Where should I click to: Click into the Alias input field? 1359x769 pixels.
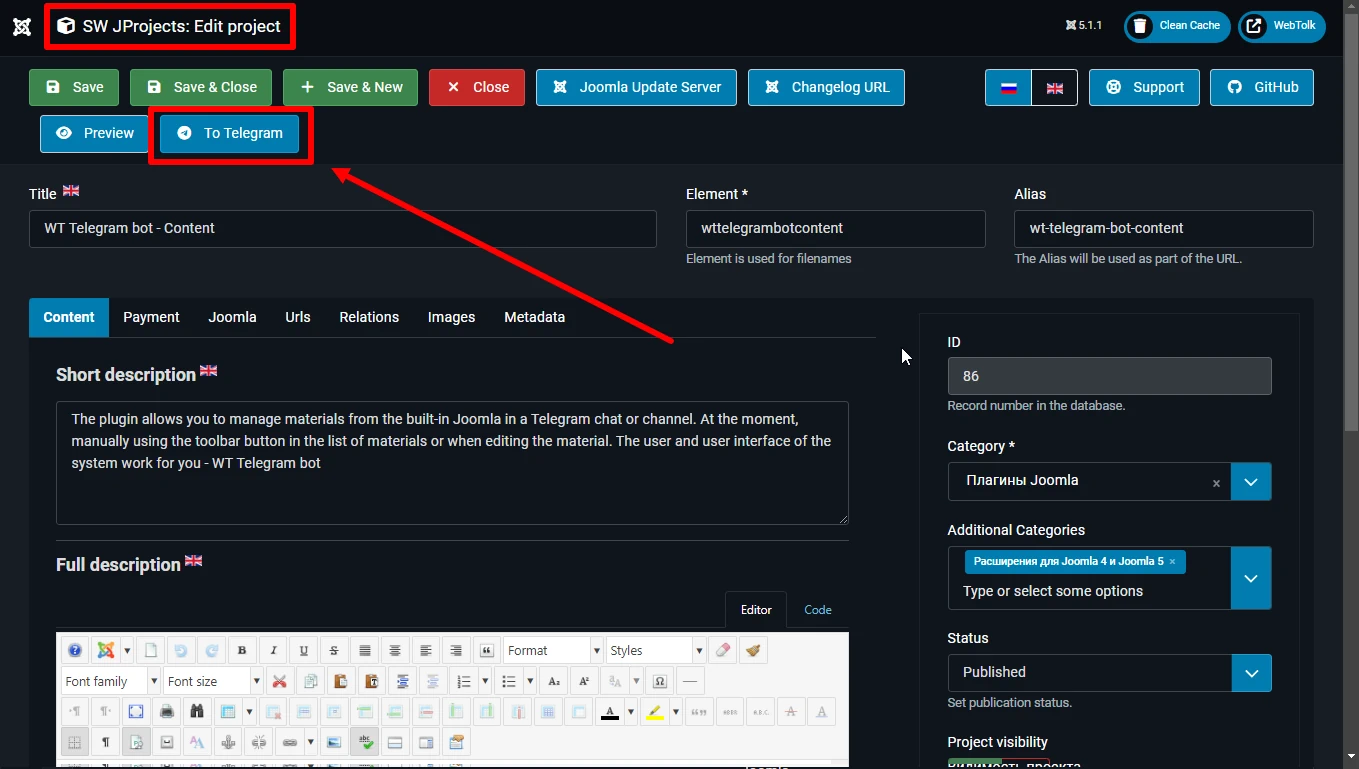(1163, 228)
